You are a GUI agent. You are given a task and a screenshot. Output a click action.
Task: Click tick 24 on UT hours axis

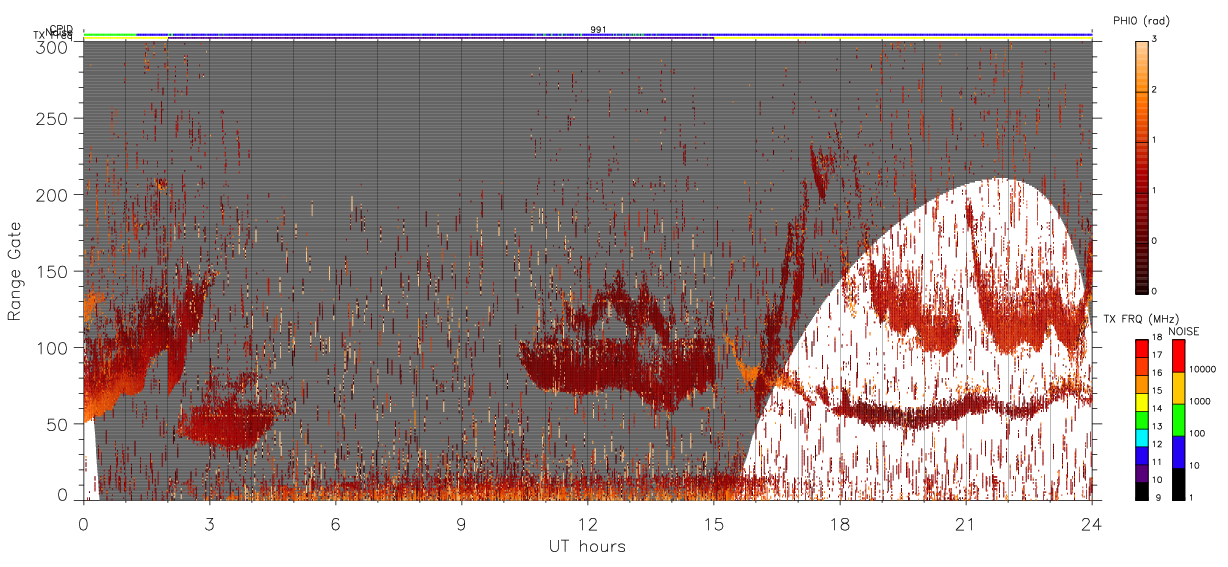[x=1092, y=522]
